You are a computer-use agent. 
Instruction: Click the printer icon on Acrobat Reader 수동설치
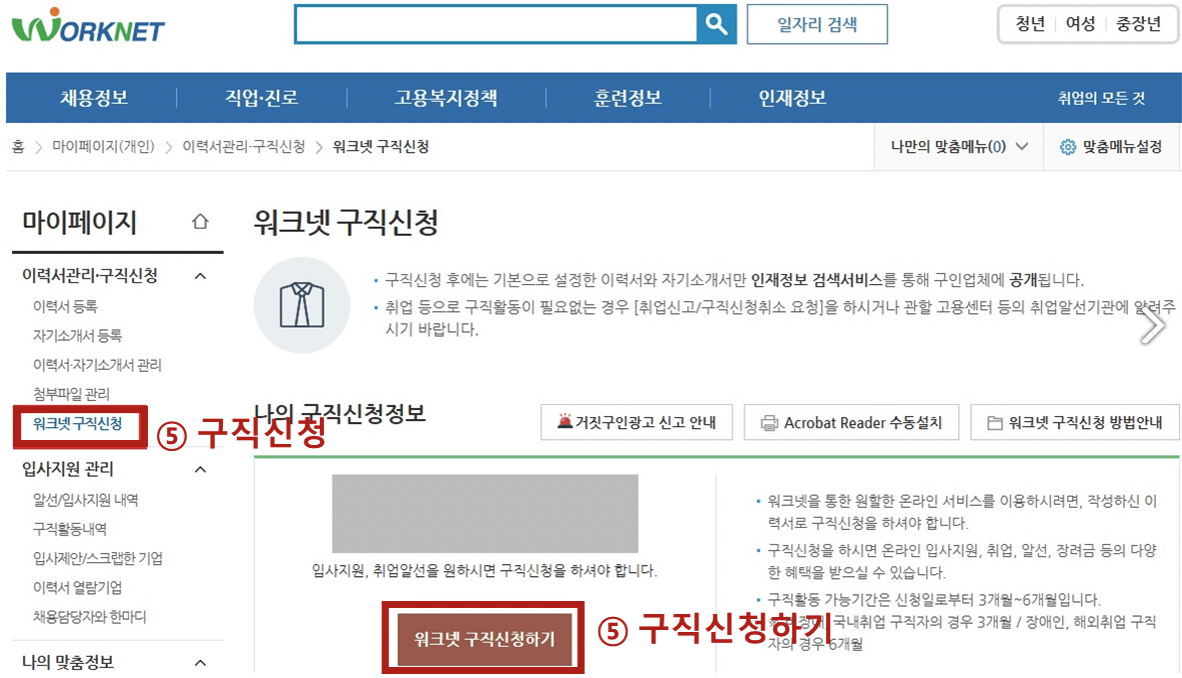[x=769, y=423]
